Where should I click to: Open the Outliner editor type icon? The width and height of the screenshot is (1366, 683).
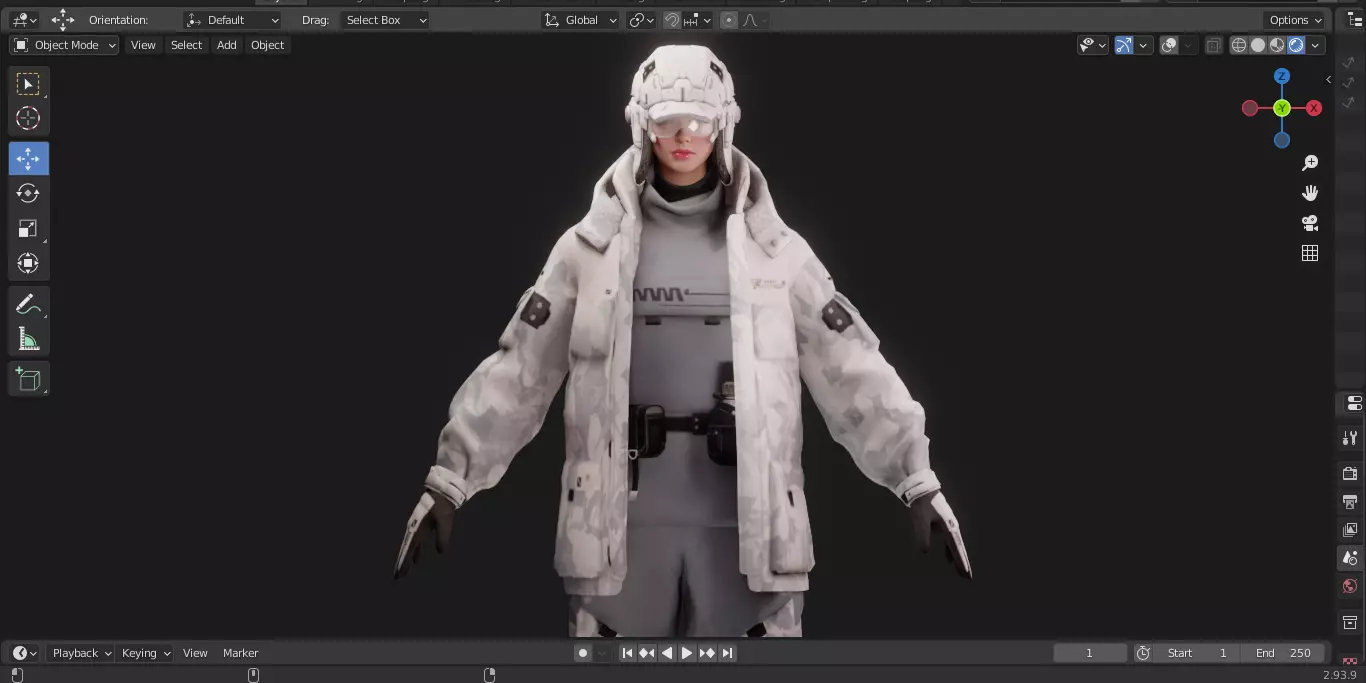point(1355,19)
